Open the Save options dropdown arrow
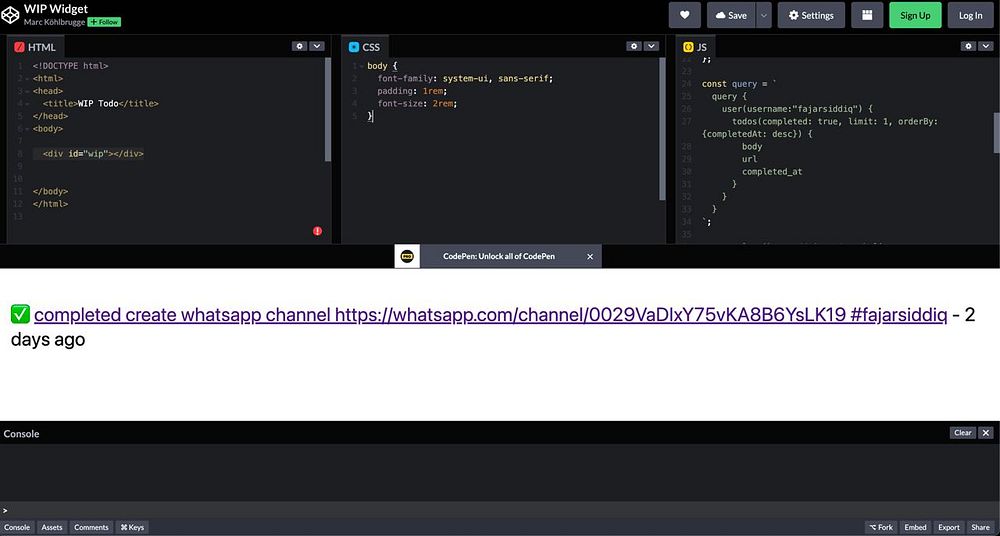This screenshot has height=536, width=1000. tap(764, 15)
